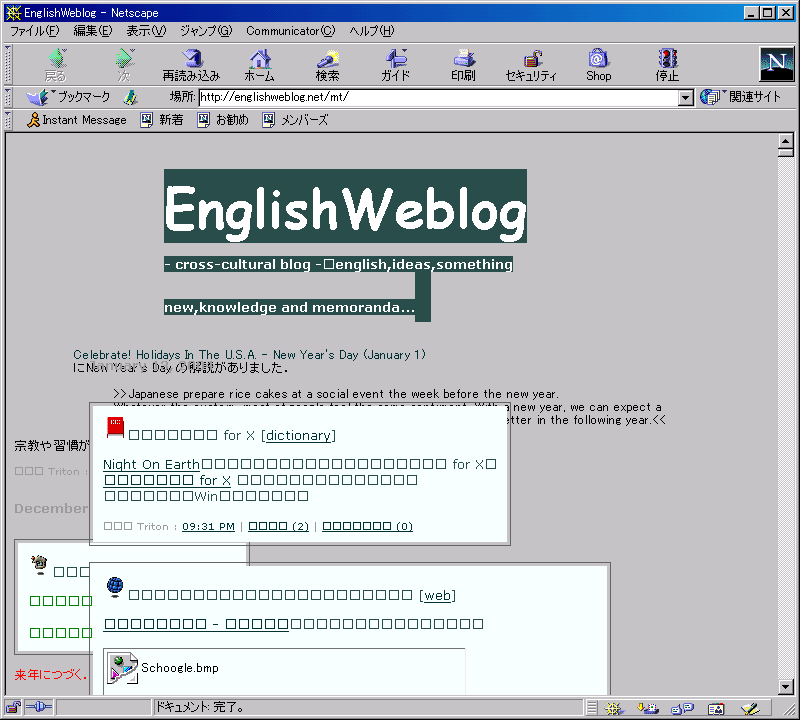Open the Communicator(C) menu

291,31
